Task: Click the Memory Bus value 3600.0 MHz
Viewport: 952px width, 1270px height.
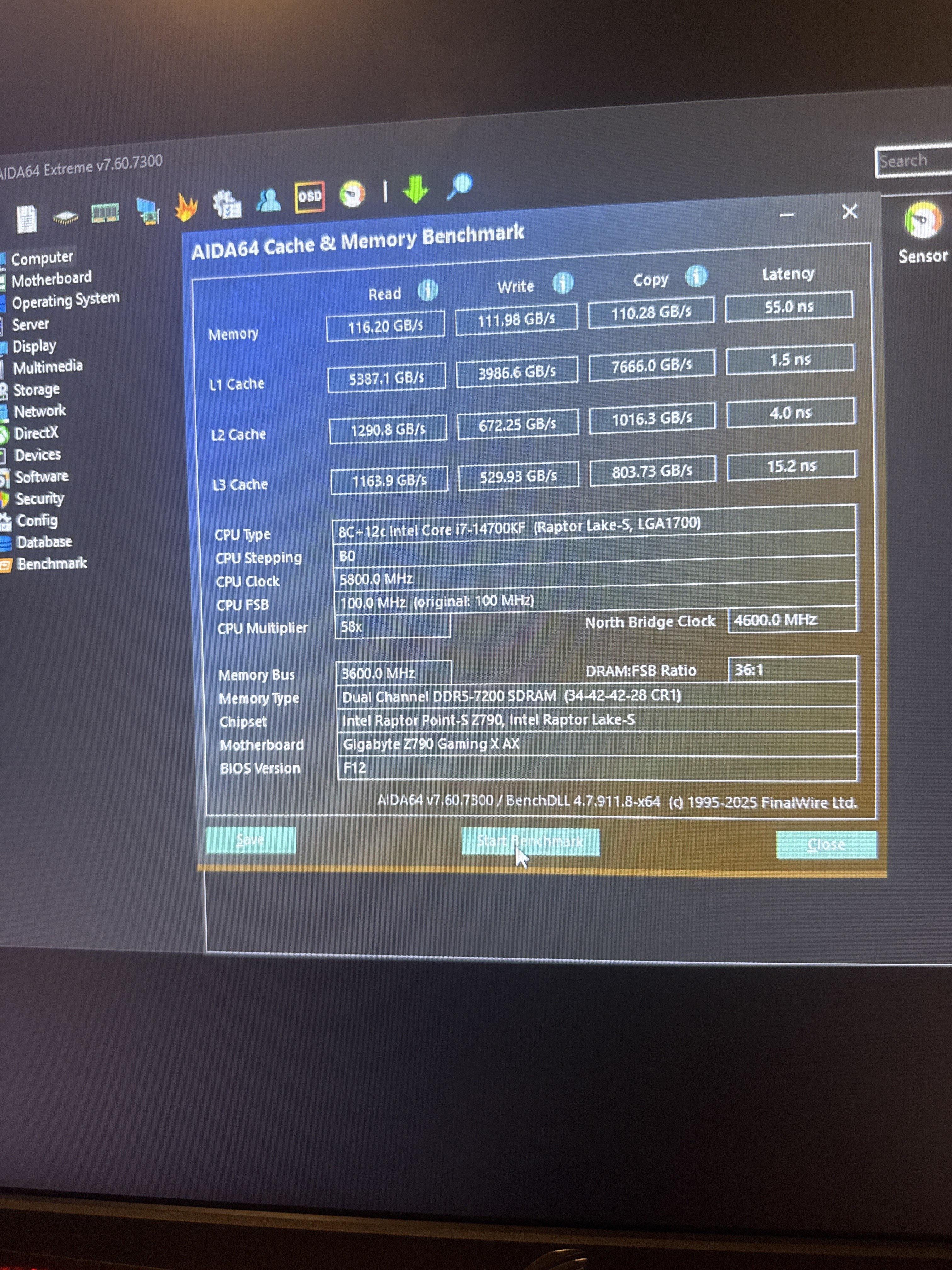Action: 394,672
